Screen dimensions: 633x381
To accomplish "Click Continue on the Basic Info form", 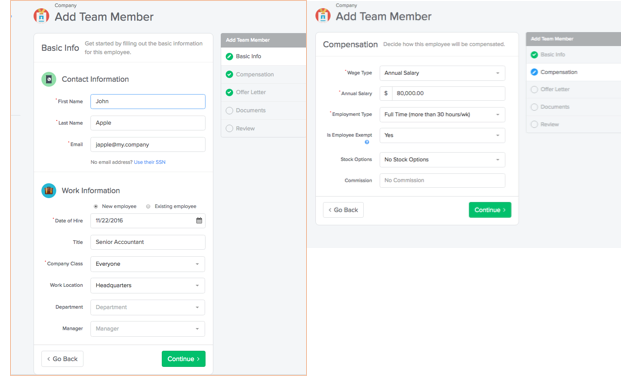I will click(184, 359).
